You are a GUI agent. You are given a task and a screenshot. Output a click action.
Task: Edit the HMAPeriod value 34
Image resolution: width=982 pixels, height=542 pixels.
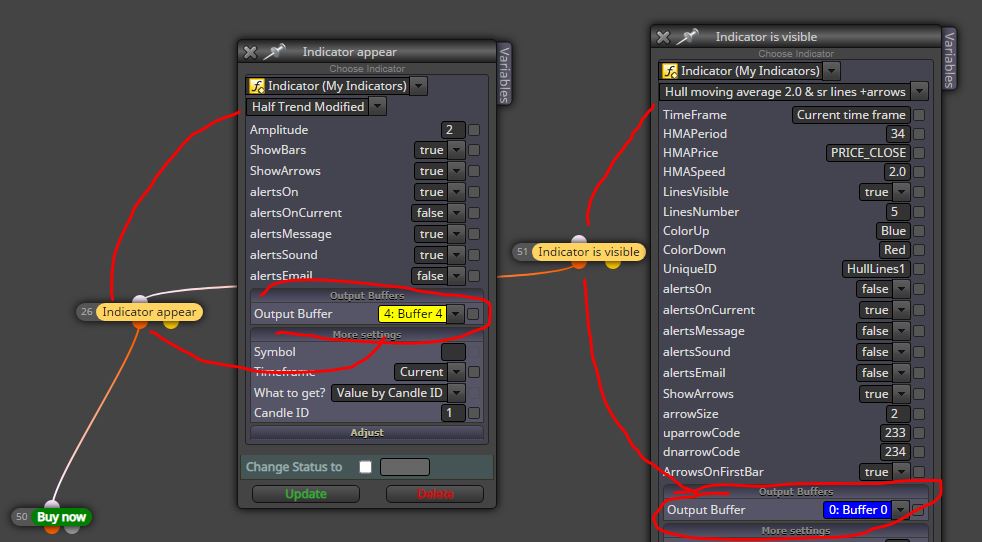[x=897, y=133]
